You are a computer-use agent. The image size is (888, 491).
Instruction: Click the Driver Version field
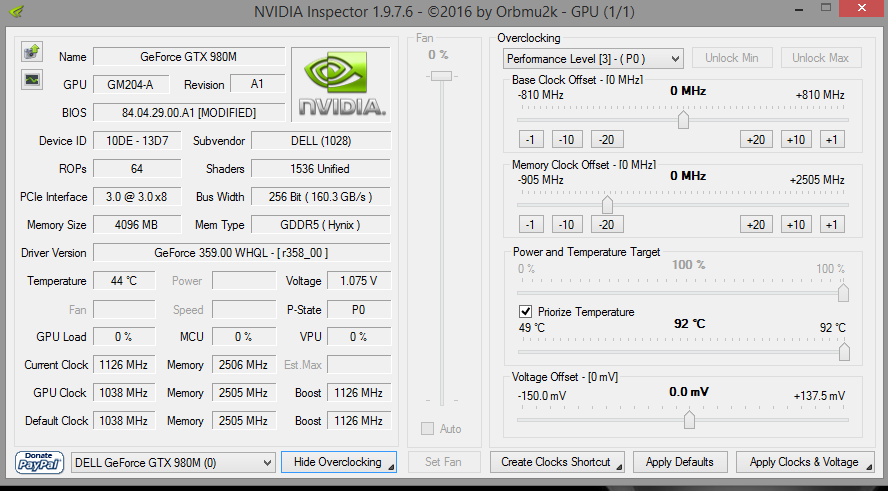[241, 253]
